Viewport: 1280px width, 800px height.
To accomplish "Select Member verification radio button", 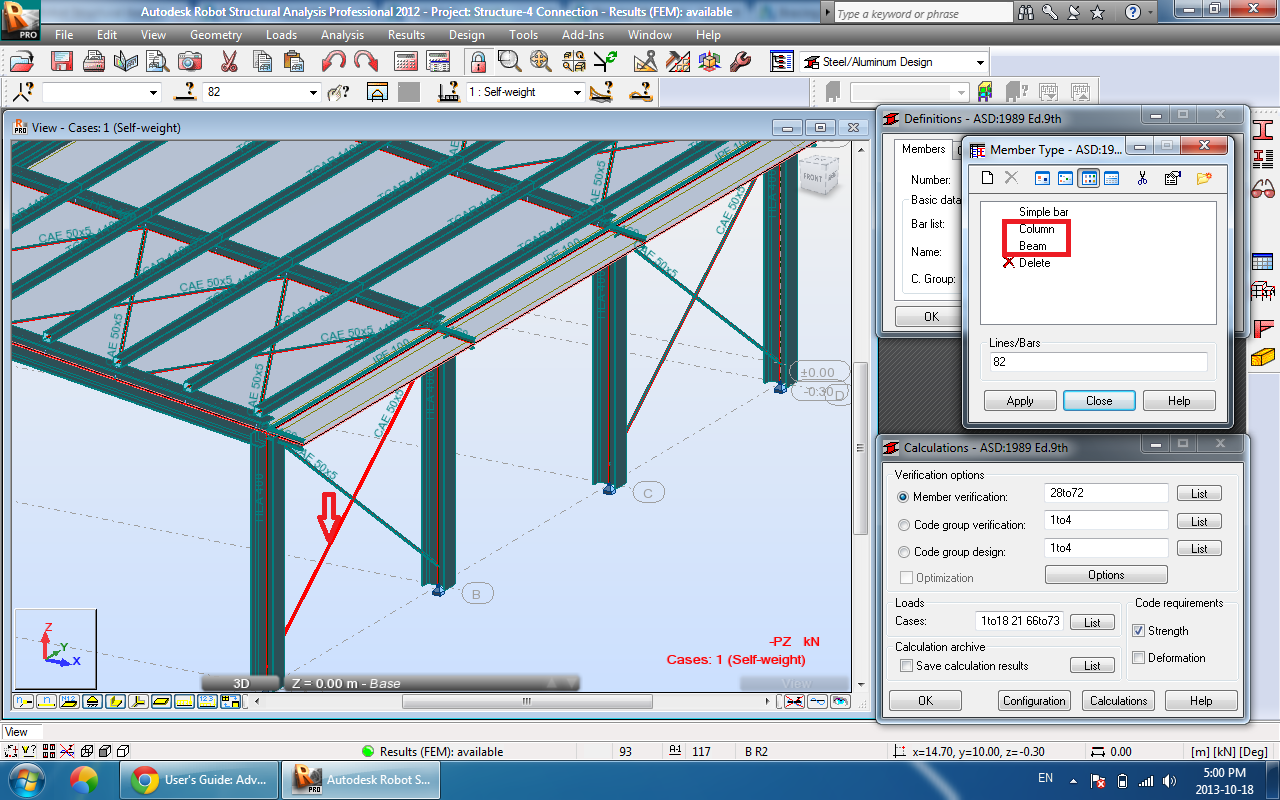I will tap(904, 497).
